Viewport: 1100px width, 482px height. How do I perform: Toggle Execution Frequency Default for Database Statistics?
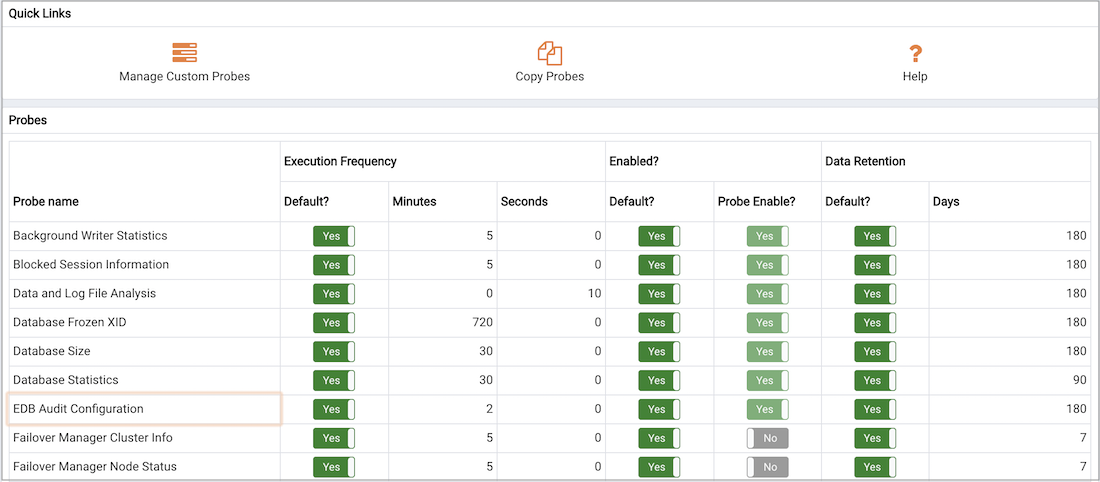pyautogui.click(x=334, y=380)
